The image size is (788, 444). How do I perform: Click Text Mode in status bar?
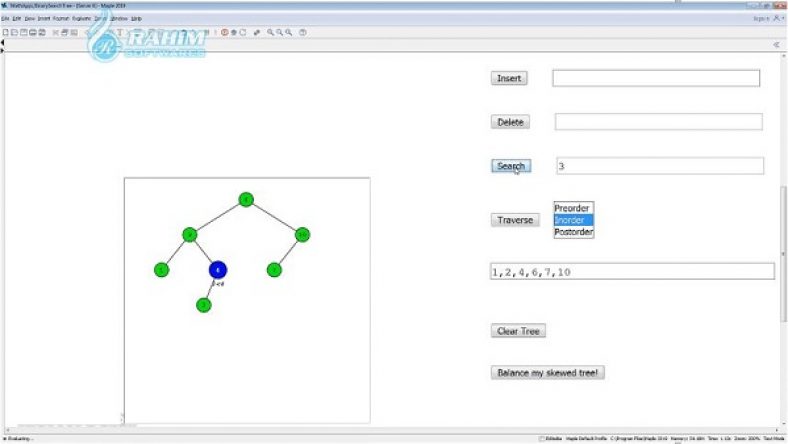coord(774,438)
